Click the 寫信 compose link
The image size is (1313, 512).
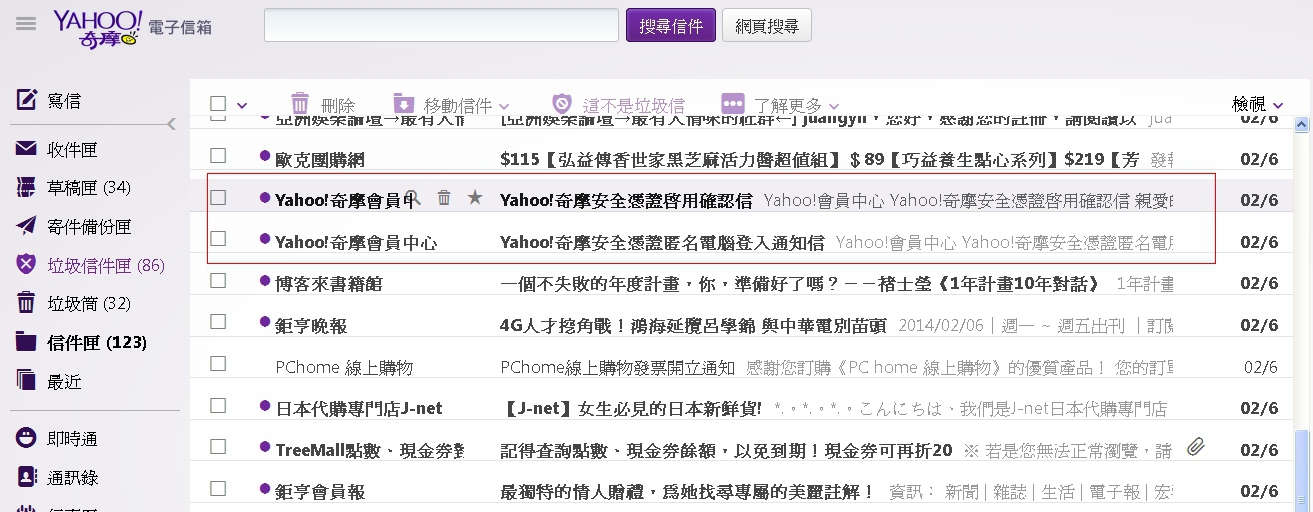coord(64,101)
